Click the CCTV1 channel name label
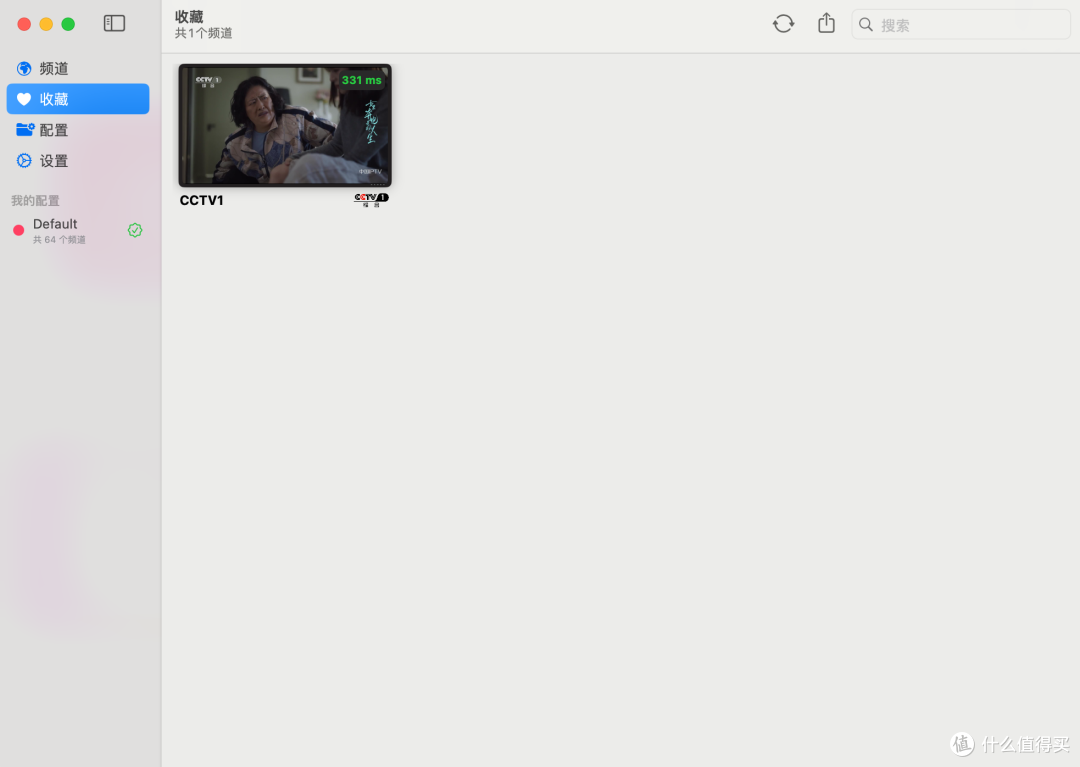 pos(201,199)
